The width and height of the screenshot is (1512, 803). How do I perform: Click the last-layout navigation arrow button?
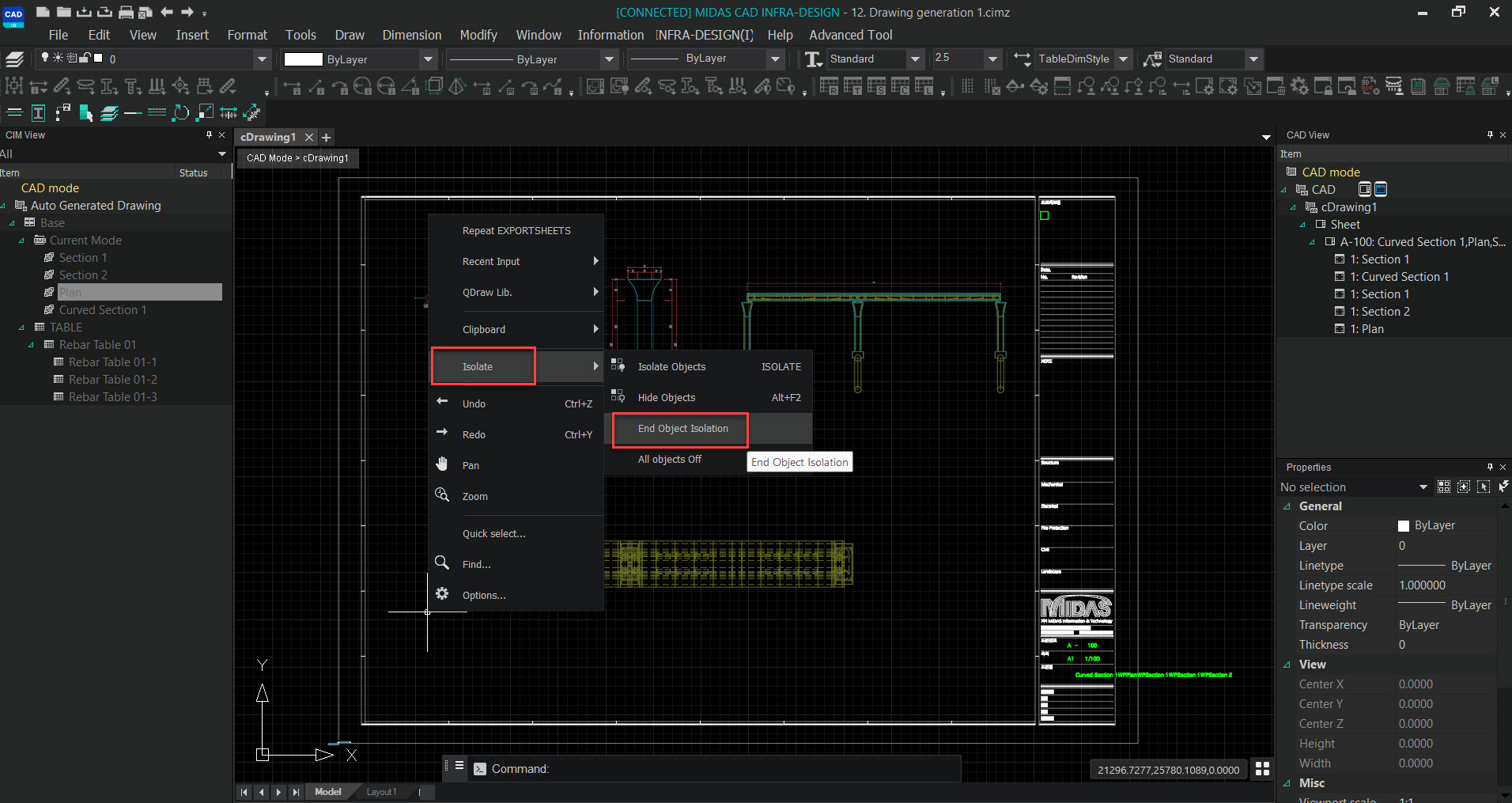point(296,792)
